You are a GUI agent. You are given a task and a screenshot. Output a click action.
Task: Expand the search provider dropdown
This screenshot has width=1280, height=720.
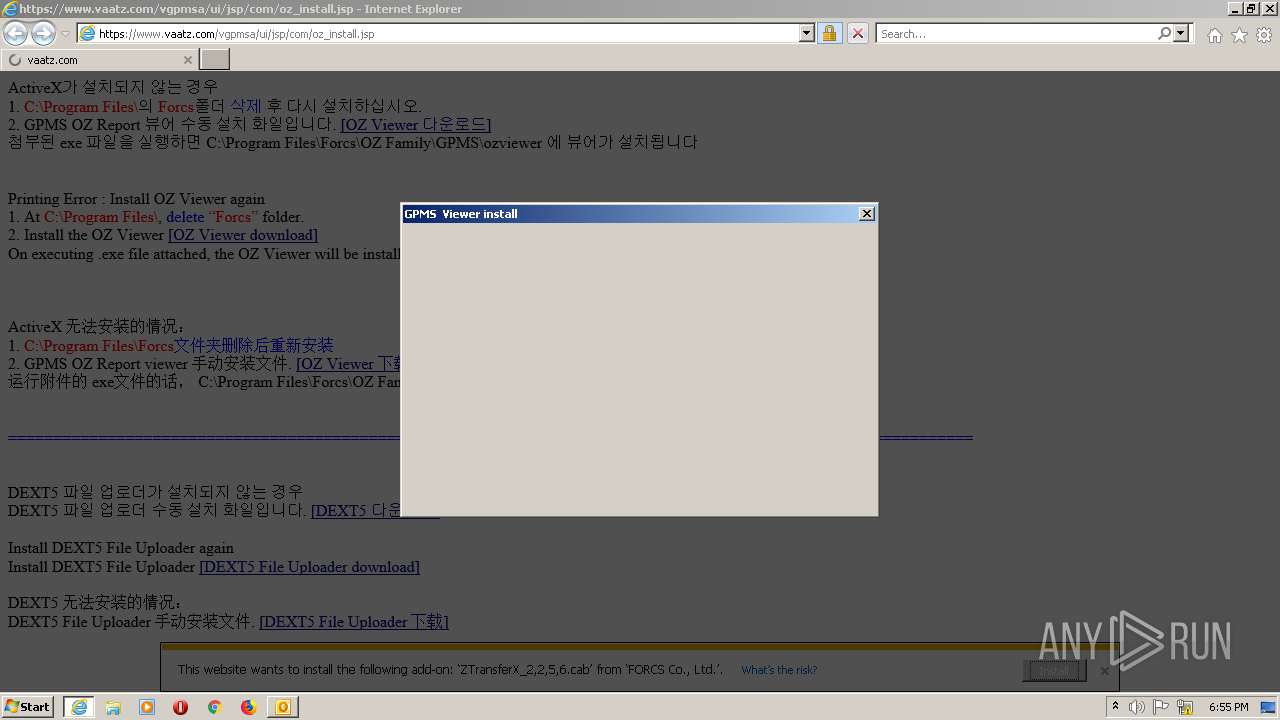point(1181,34)
